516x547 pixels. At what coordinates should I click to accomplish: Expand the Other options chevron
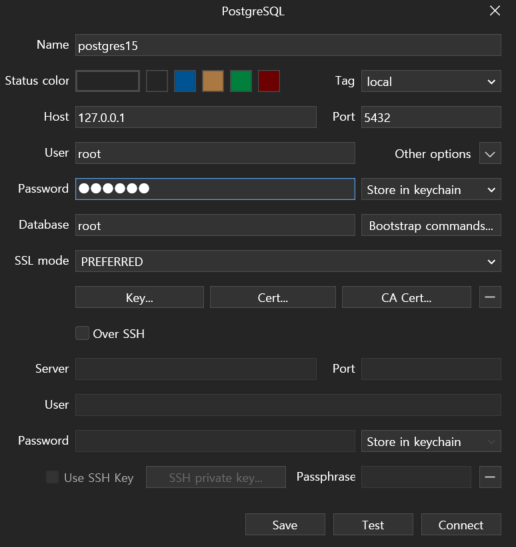click(490, 153)
